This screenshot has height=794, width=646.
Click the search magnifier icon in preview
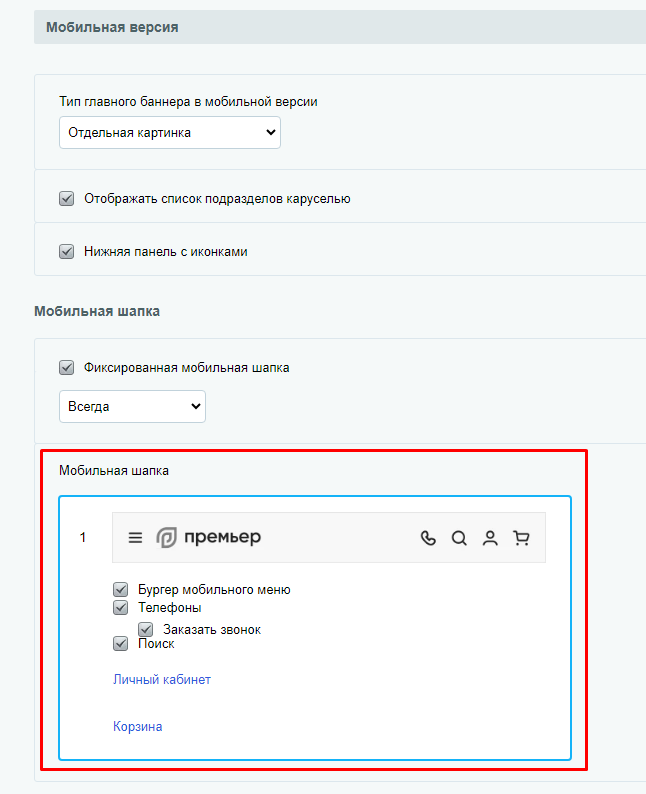pos(459,538)
